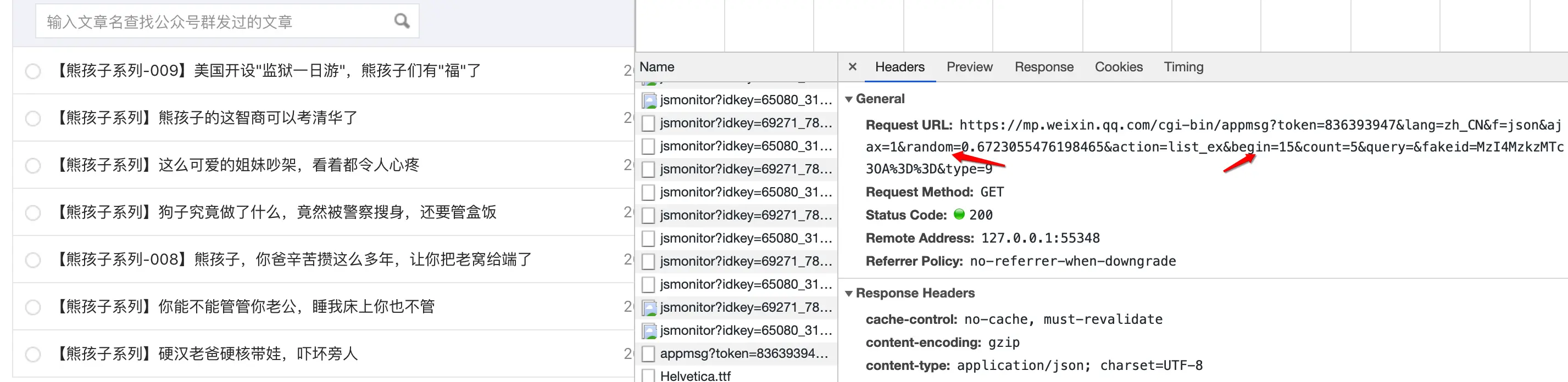
Task: Click cache-control value no-cache, must-revalidate
Action: [1064, 319]
